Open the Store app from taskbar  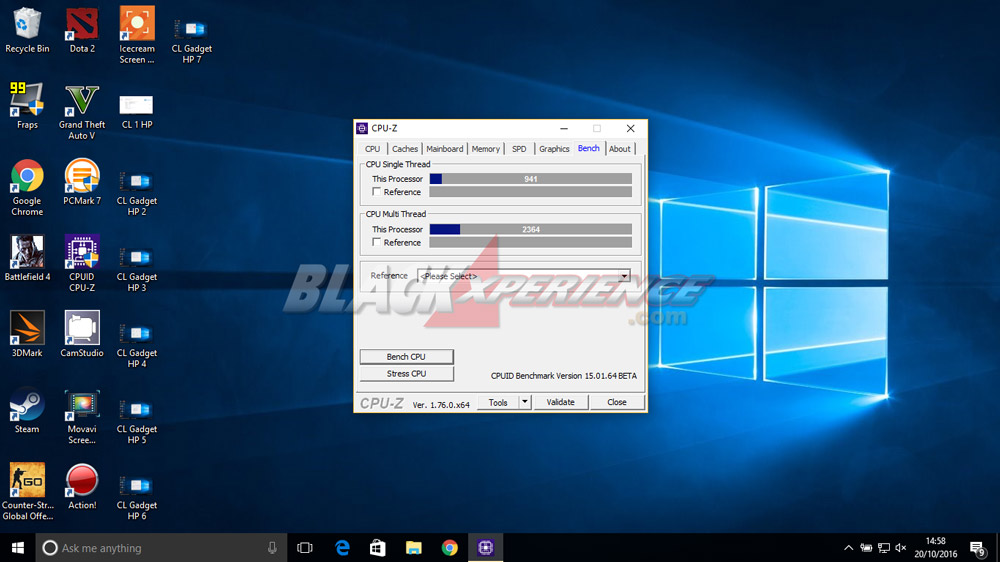378,547
